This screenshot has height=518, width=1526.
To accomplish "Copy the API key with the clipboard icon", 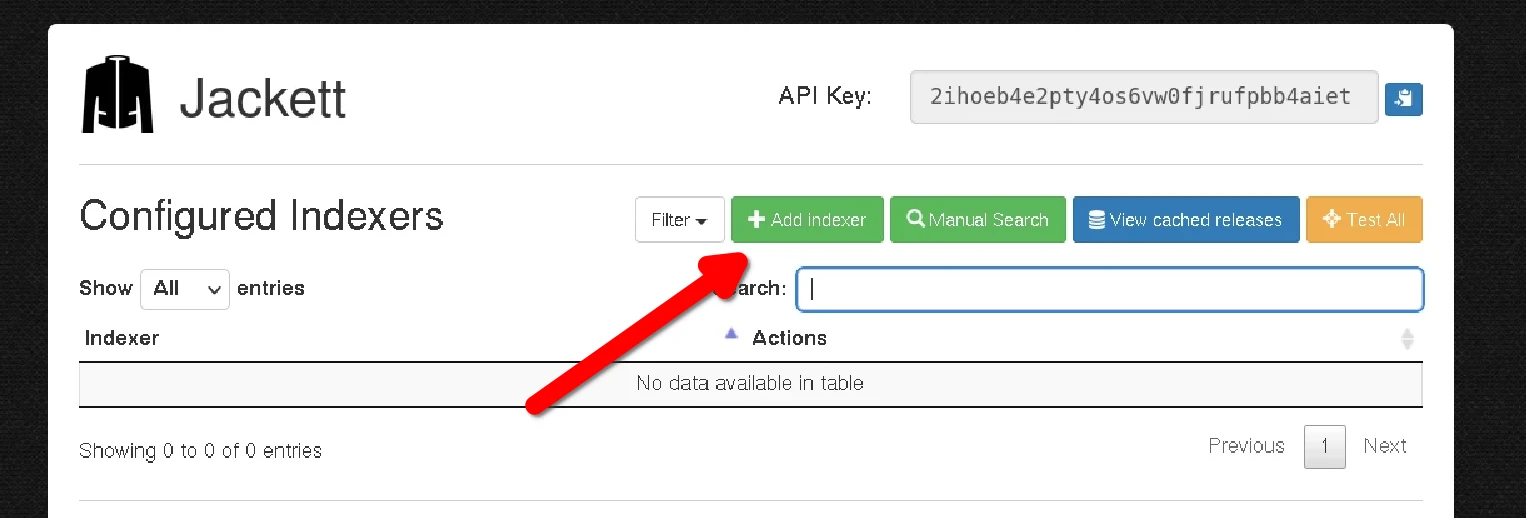I will point(1403,98).
